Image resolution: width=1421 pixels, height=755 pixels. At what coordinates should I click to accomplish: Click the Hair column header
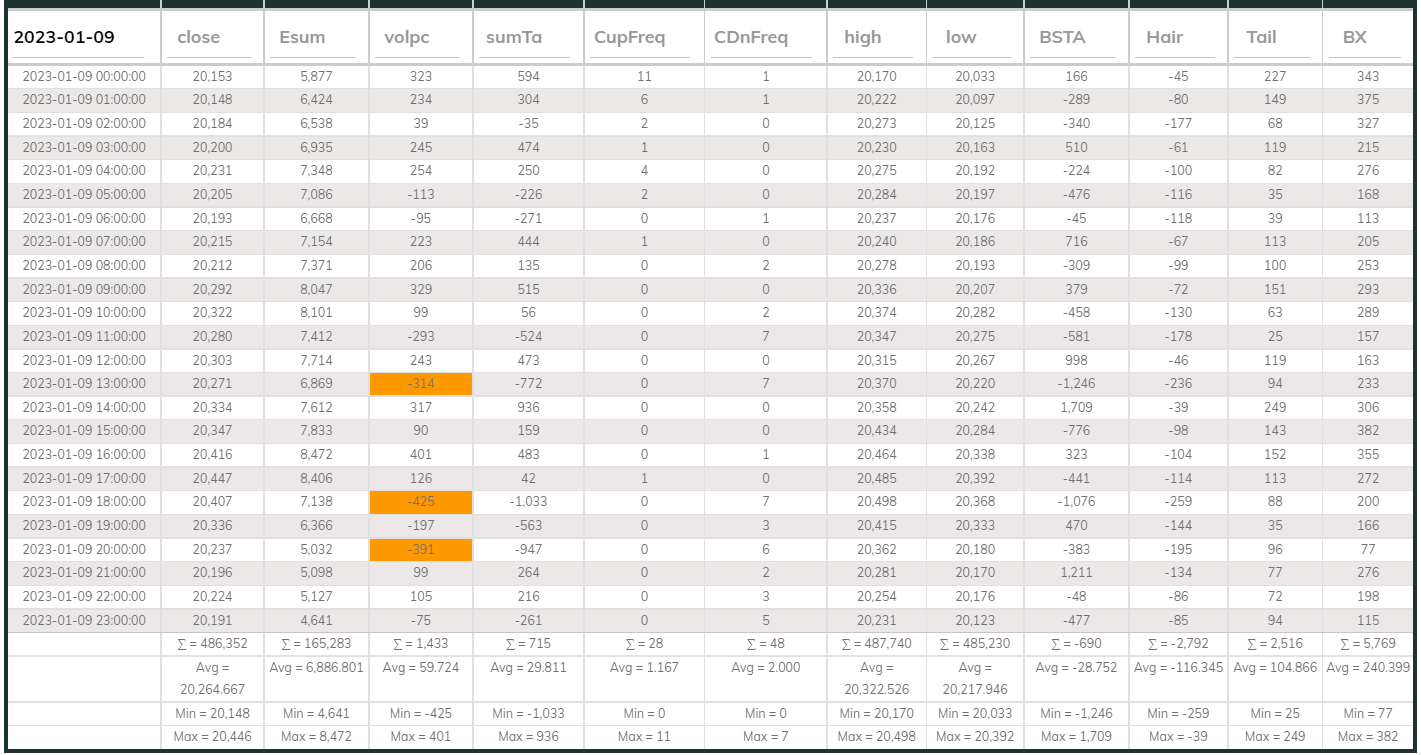[1165, 38]
